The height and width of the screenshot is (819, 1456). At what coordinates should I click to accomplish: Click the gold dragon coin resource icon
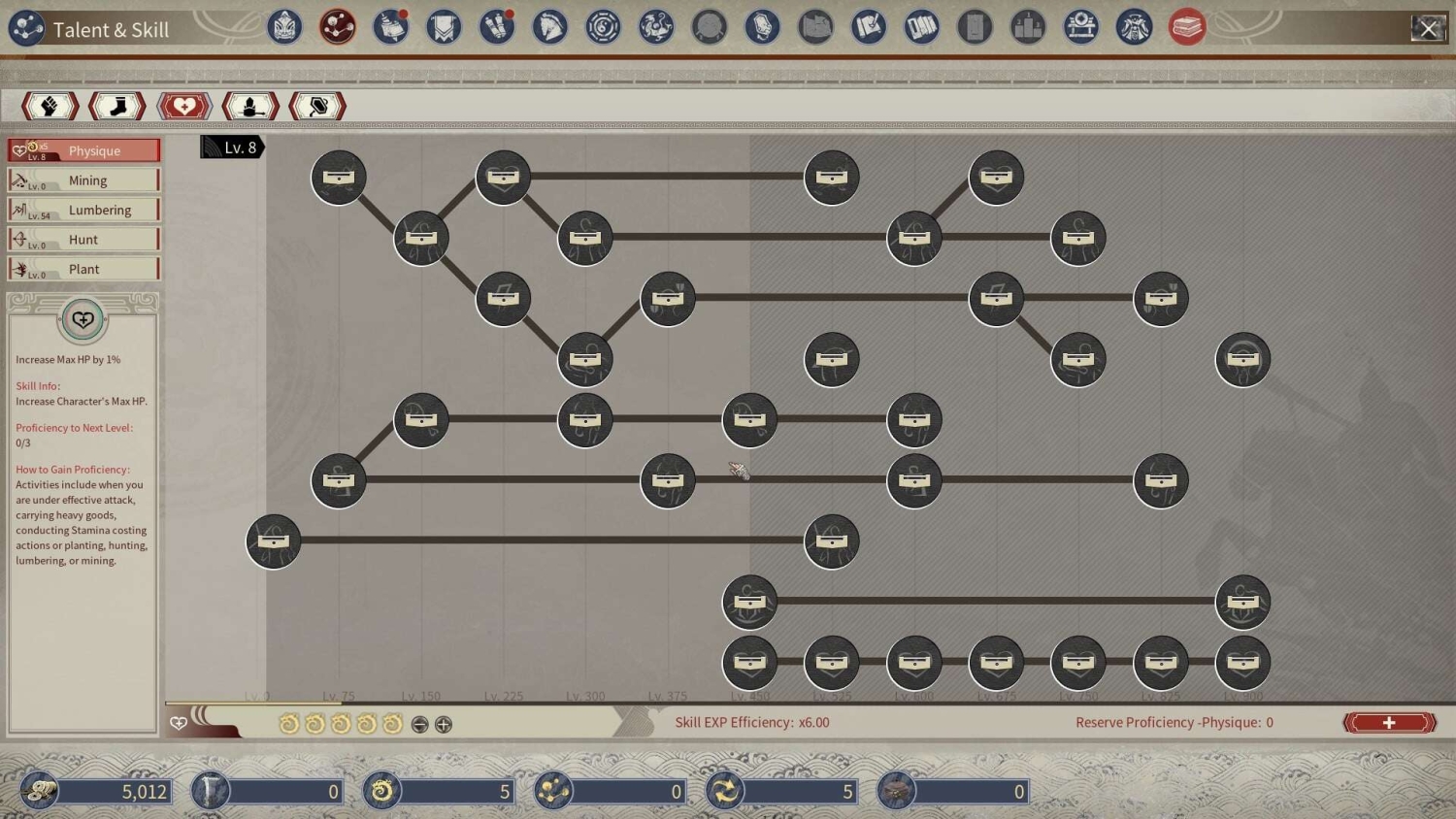click(381, 791)
